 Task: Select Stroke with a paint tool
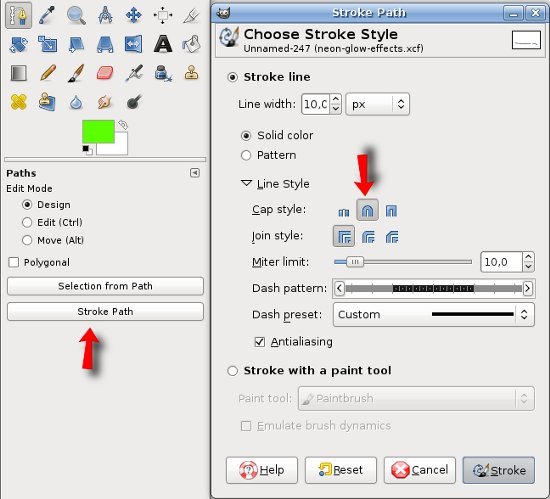click(x=232, y=371)
